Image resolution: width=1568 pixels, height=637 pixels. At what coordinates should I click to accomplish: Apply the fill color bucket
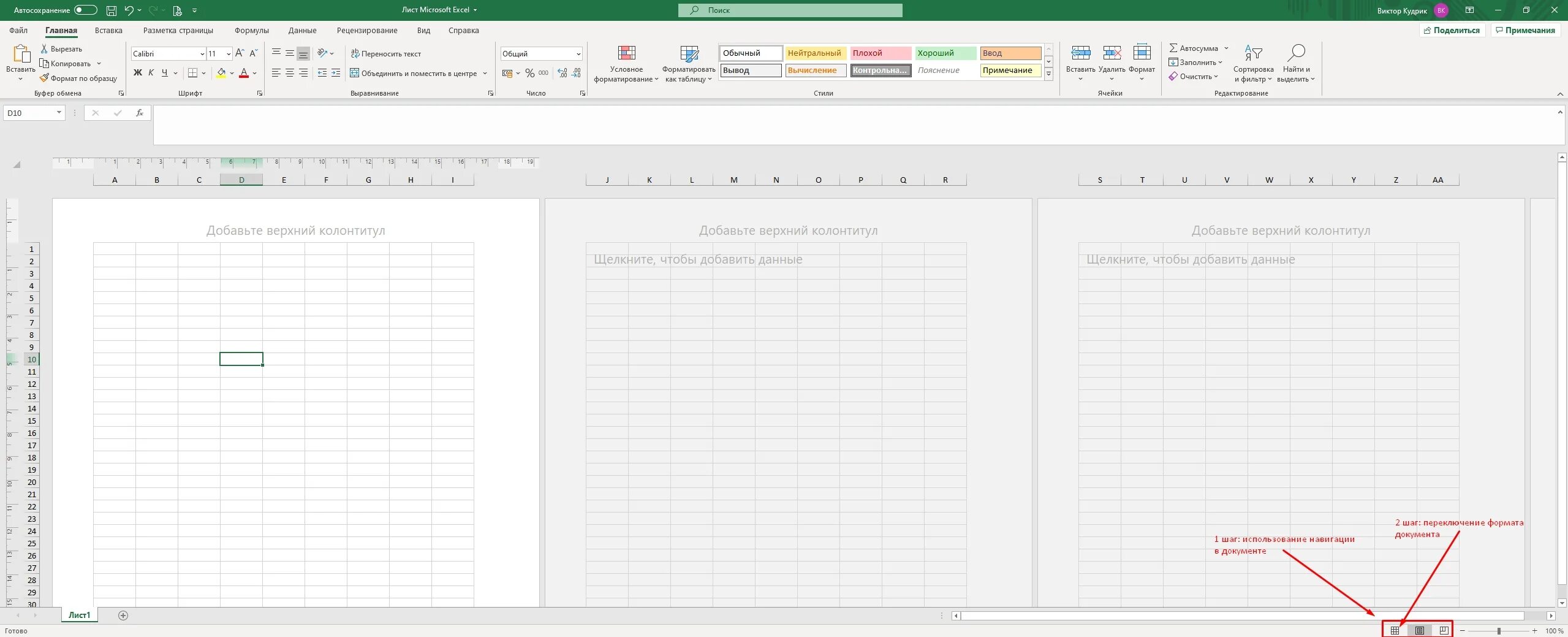(221, 73)
